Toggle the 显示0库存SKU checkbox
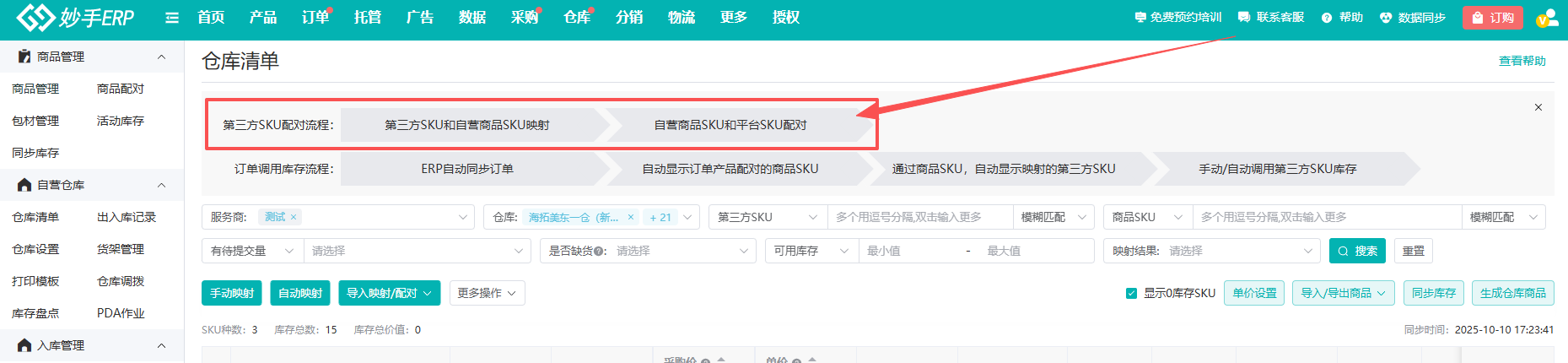The image size is (1568, 363). coord(1131,294)
